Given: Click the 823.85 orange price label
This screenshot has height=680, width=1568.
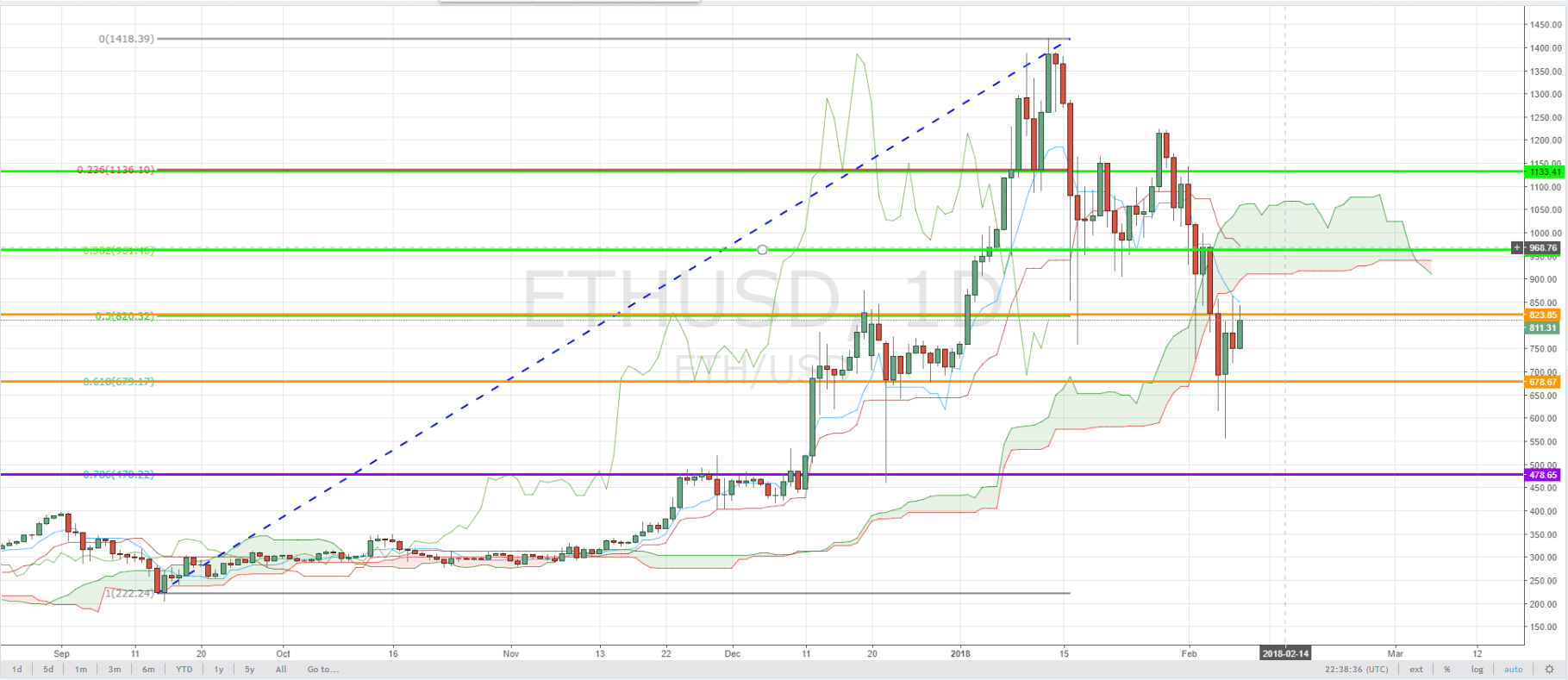Looking at the screenshot, I should pos(1543,315).
